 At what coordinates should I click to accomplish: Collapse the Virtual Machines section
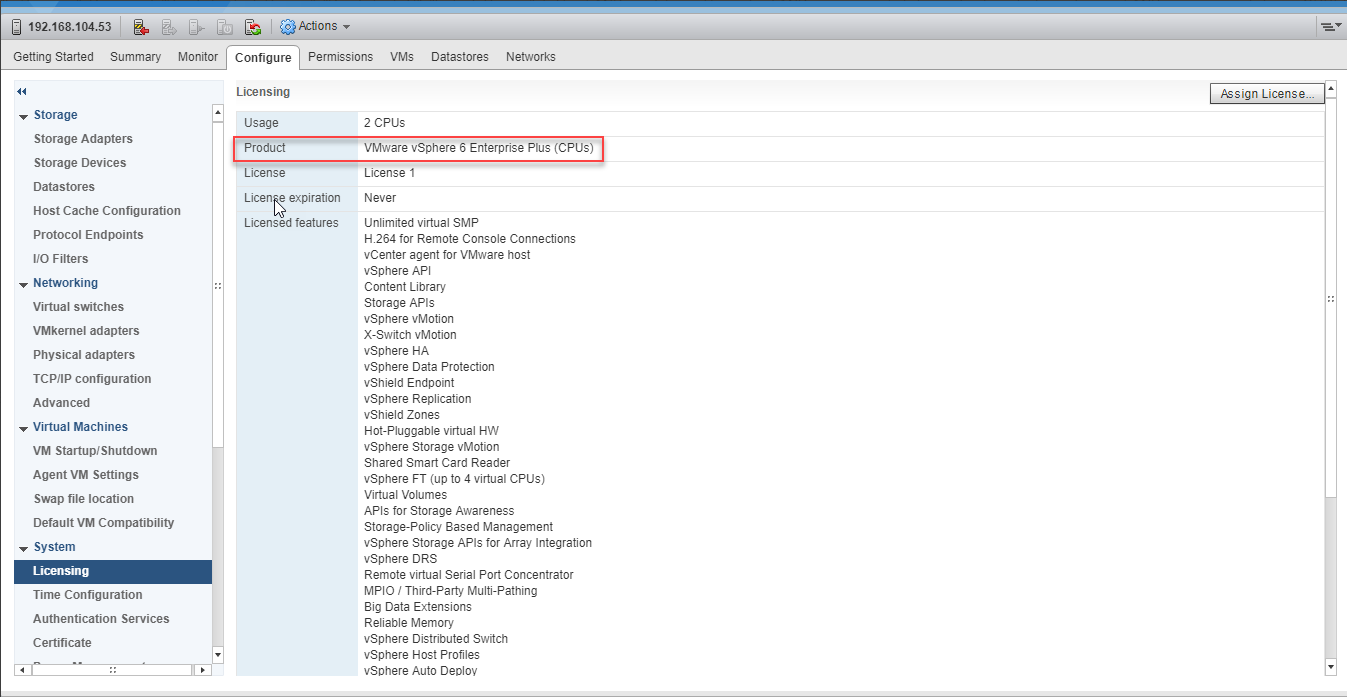(x=23, y=428)
